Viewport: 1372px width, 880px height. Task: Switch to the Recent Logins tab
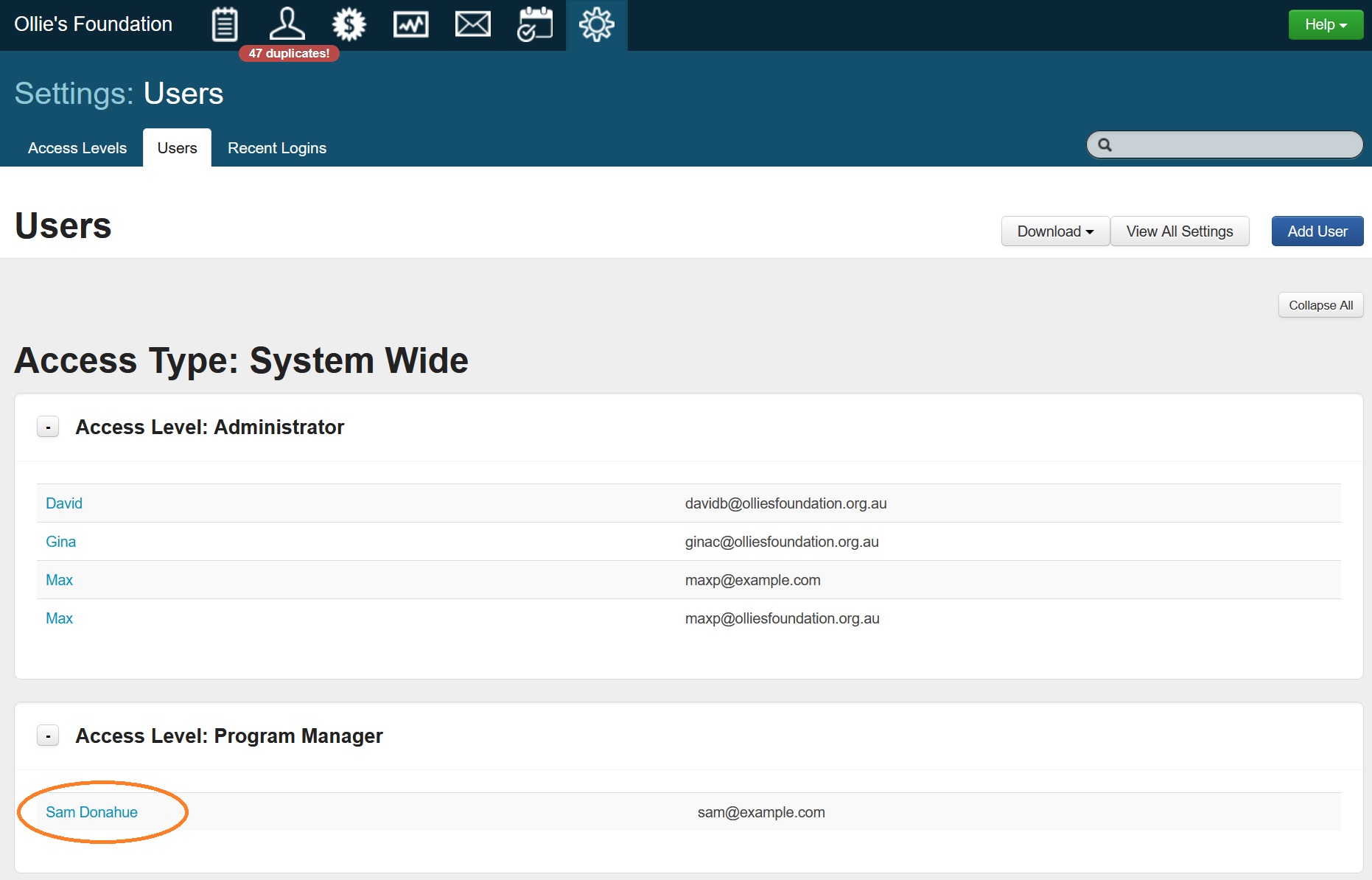276,148
